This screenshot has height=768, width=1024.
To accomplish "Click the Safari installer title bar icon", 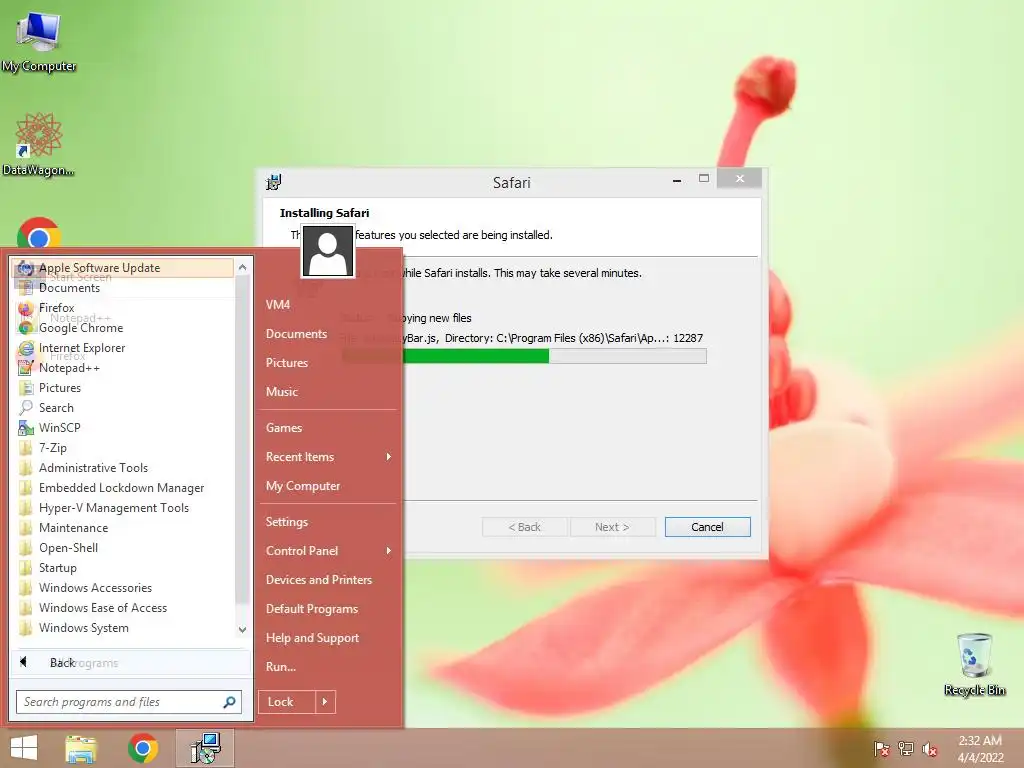I will 274,182.
